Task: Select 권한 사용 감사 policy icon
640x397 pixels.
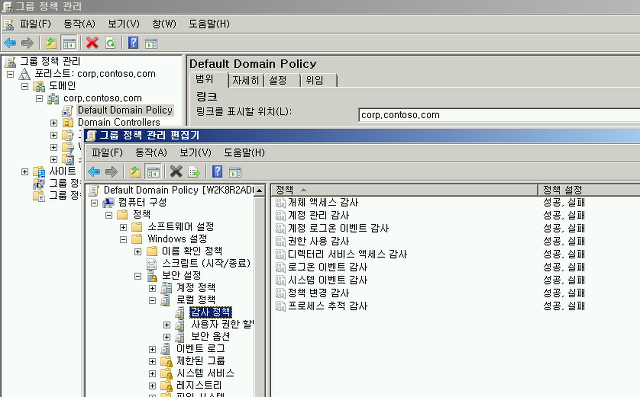Action: 280,241
